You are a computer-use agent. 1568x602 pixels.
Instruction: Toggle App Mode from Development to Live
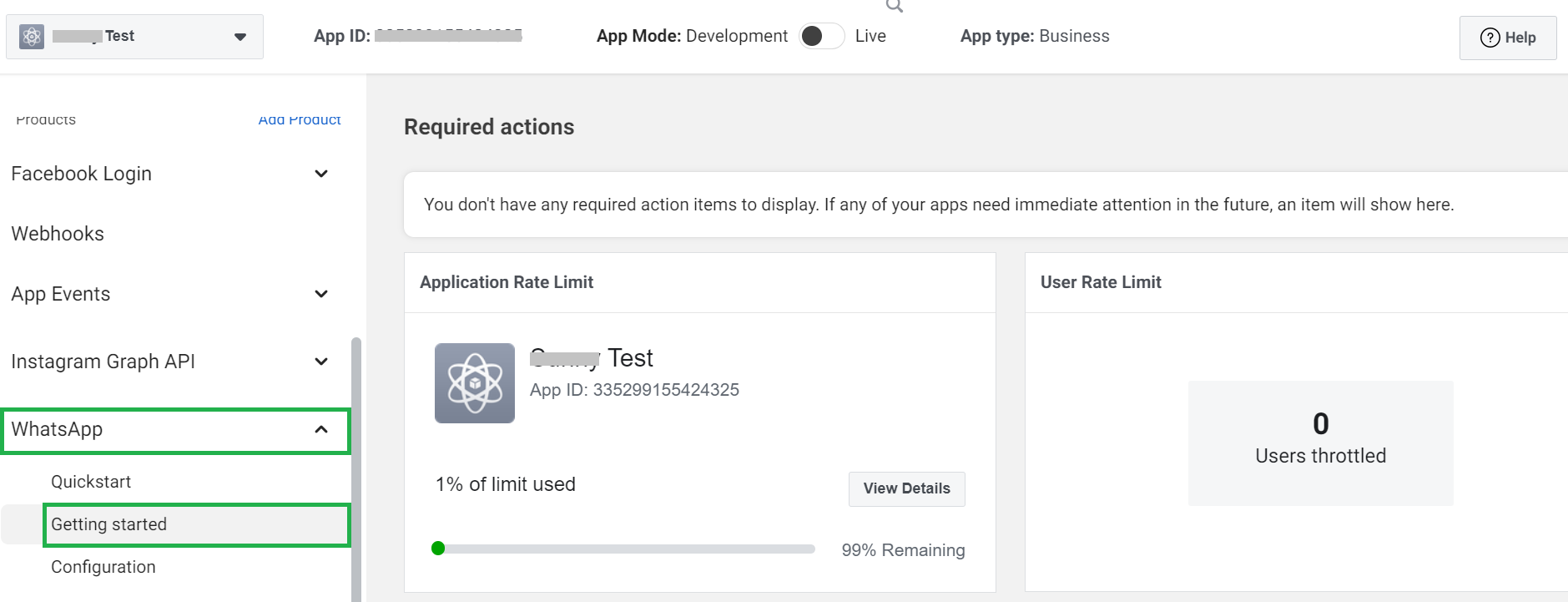pyautogui.click(x=821, y=36)
